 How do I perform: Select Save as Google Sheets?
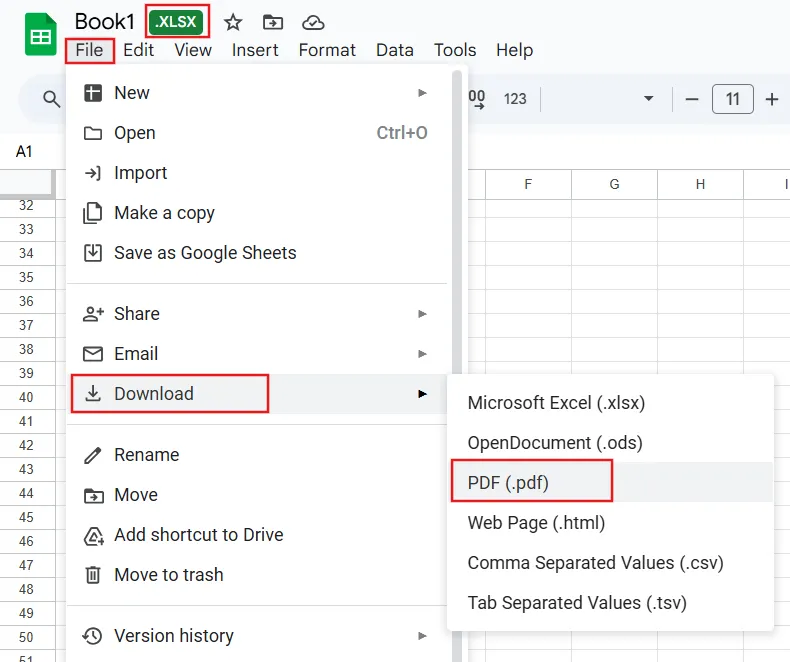pyautogui.click(x=256, y=253)
